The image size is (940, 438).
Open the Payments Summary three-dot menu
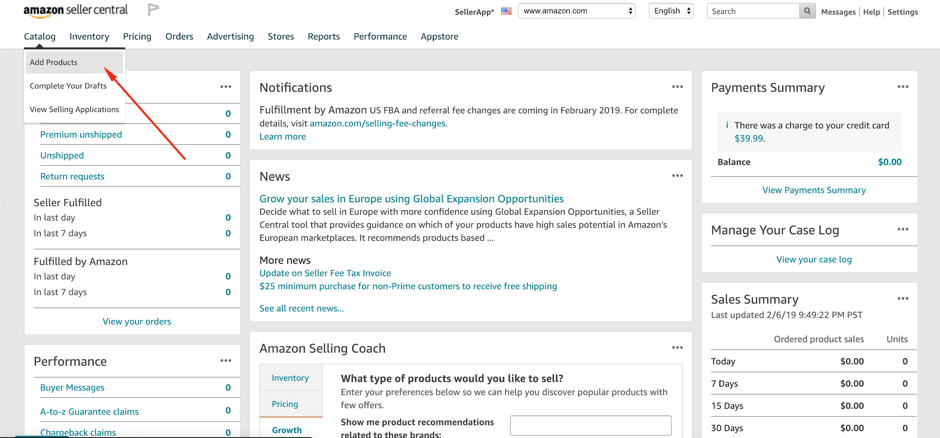(903, 87)
